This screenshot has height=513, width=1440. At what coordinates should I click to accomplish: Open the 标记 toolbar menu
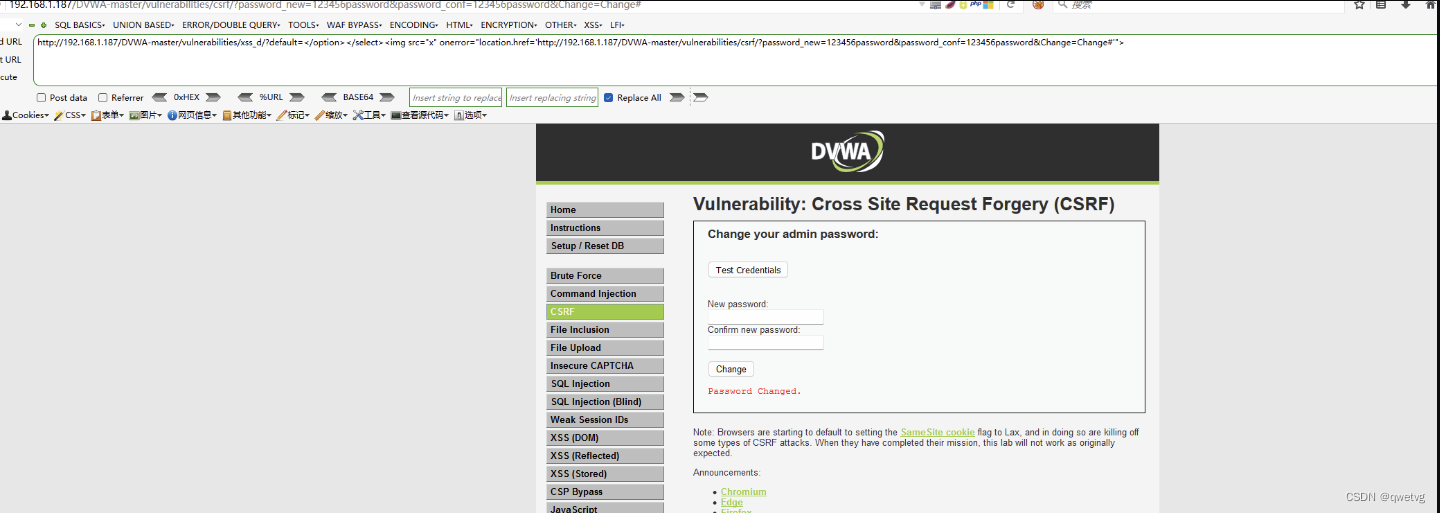(293, 115)
